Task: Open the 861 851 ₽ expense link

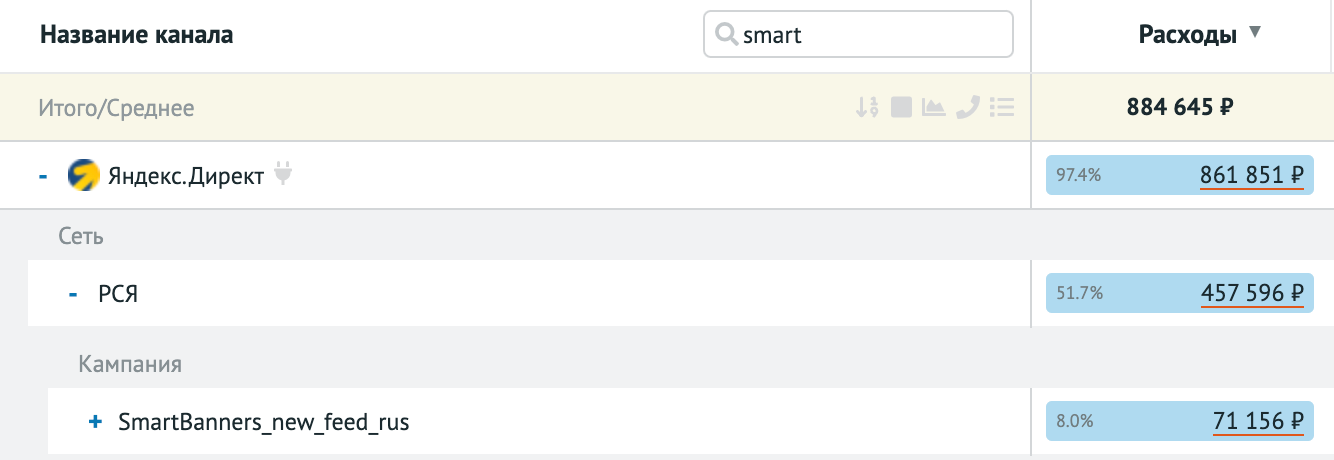Action: tap(1252, 176)
